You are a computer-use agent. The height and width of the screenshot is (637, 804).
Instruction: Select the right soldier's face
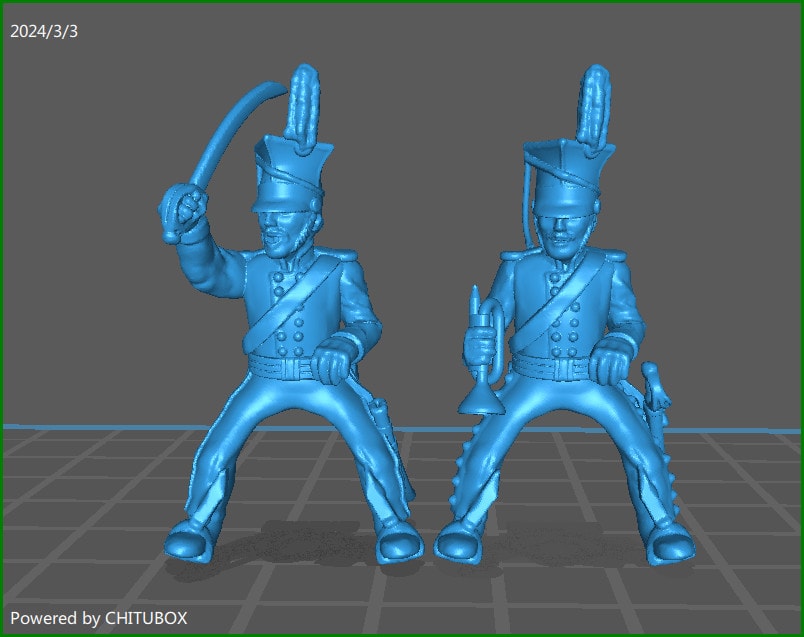562,231
